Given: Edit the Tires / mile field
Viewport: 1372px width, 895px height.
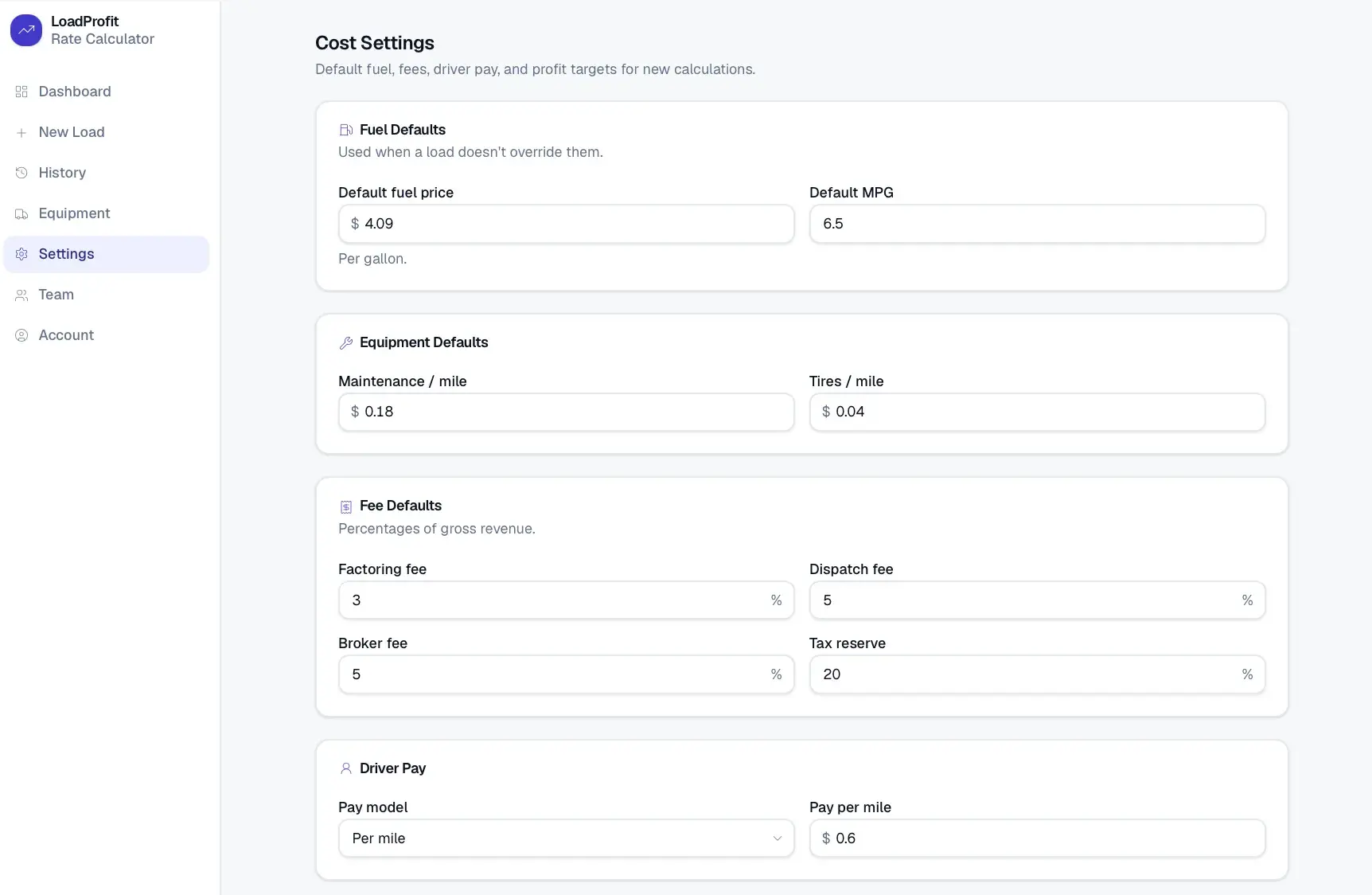Looking at the screenshot, I should point(1037,412).
